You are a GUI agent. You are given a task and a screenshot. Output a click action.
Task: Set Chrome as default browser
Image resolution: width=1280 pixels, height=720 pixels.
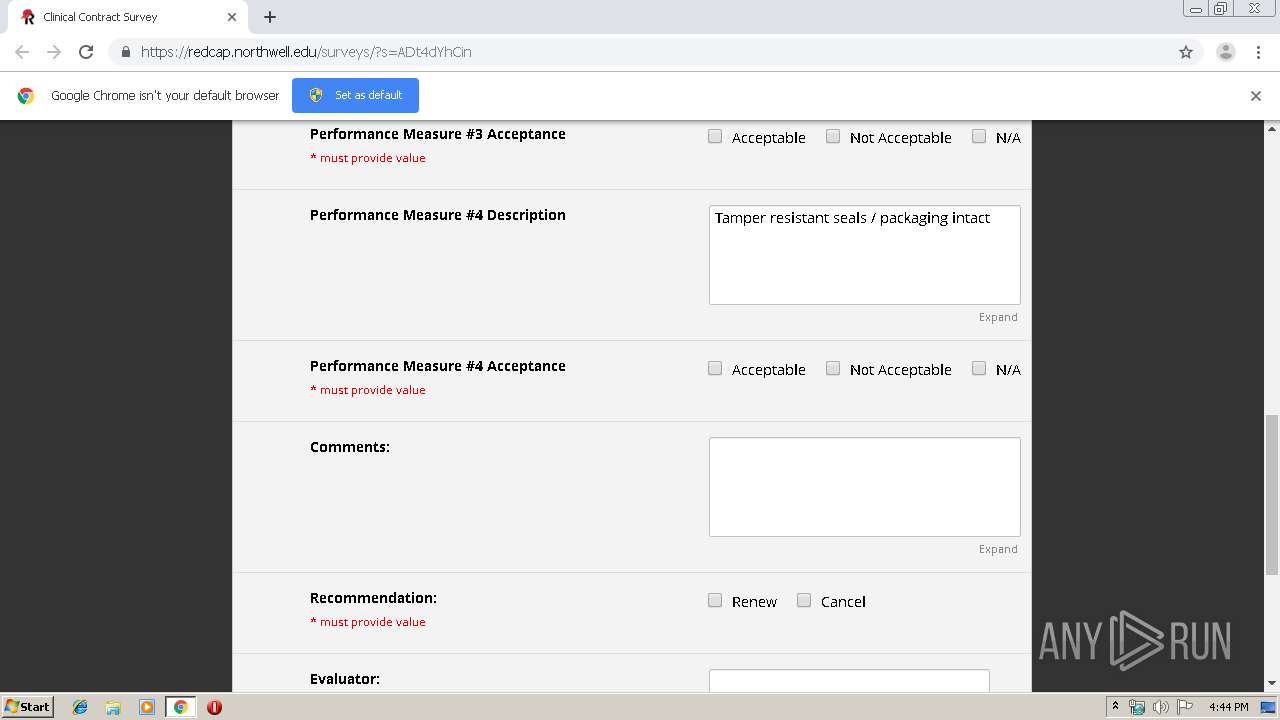pyautogui.click(x=355, y=95)
